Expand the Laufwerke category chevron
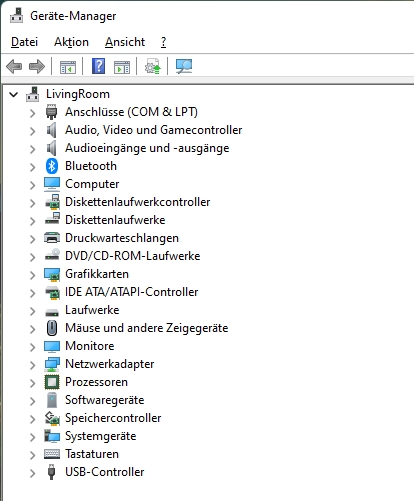This screenshot has height=501, width=414. (x=32, y=311)
